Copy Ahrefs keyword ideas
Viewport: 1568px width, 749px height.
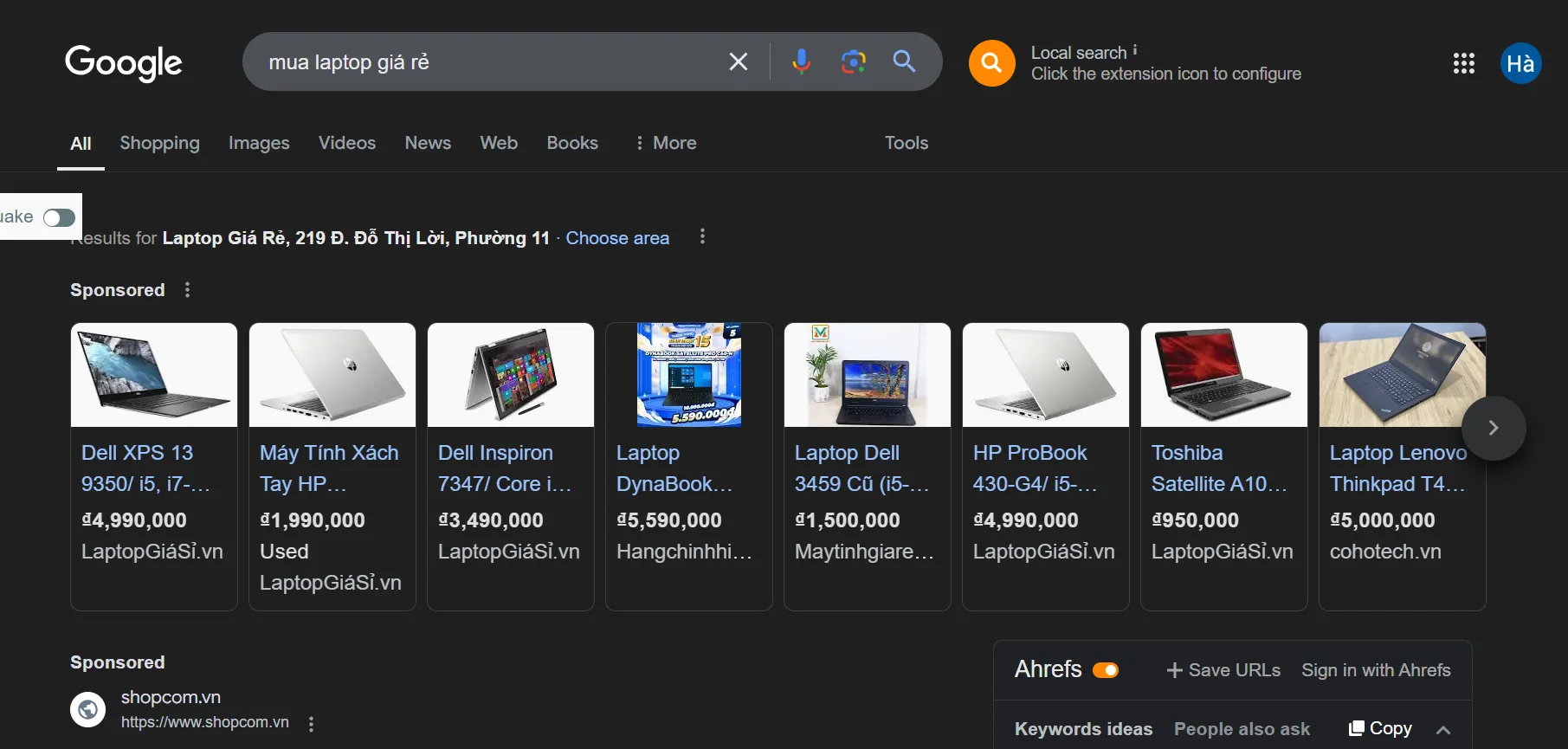(x=1380, y=728)
